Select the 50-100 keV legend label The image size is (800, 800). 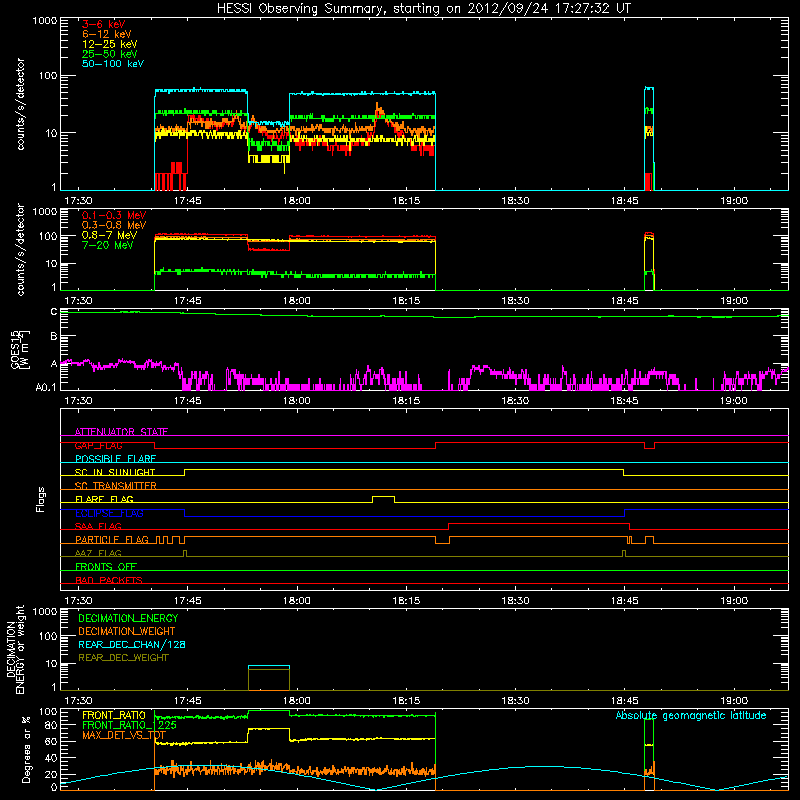pos(113,64)
